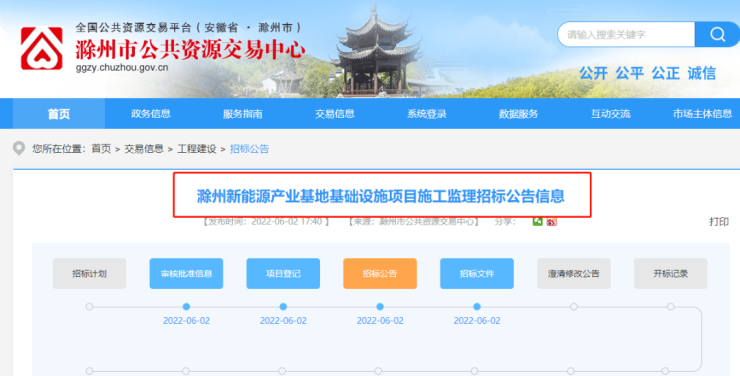Click the 2022-06-02 date below 招标文件
740x376 pixels.
click(x=477, y=321)
